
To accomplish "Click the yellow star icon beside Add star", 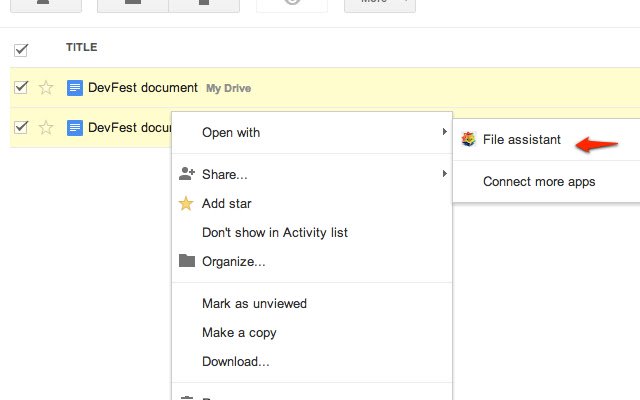I will (x=186, y=203).
